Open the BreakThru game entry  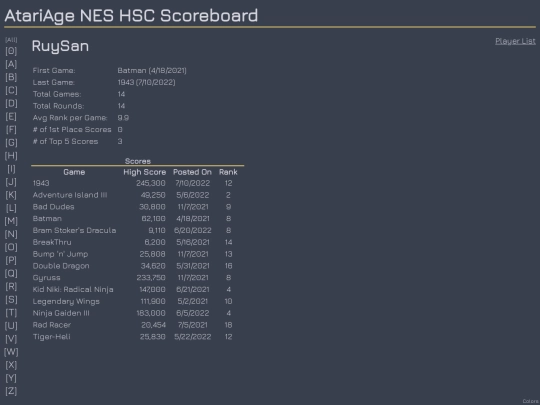tap(52, 242)
